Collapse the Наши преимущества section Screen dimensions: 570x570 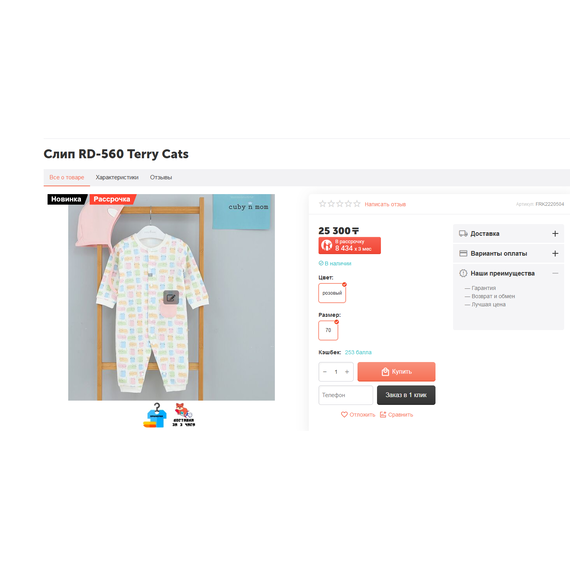[x=555, y=273]
